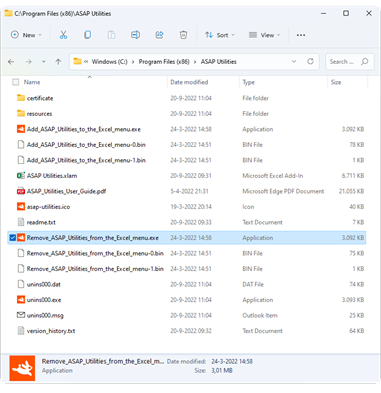Click large rabbit preview icon in details pane
Image resolution: width=381 pixels, height=393 pixels.
point(22,368)
